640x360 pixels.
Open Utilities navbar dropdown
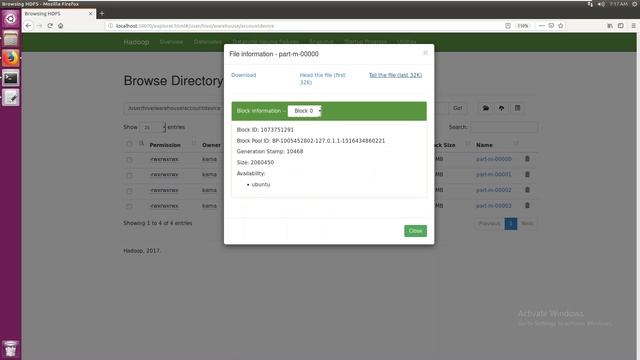[407, 42]
